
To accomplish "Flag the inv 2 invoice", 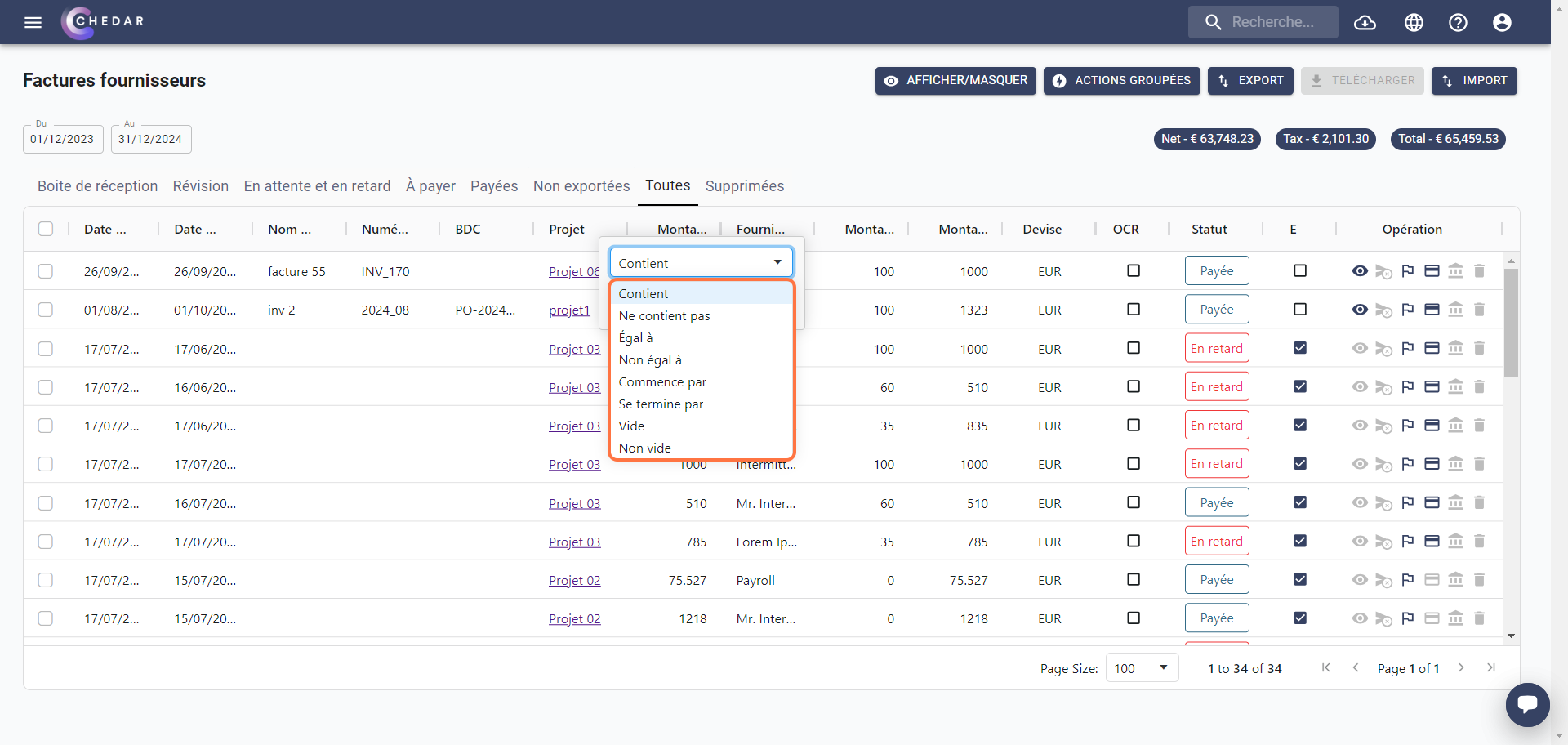I will pos(1407,310).
